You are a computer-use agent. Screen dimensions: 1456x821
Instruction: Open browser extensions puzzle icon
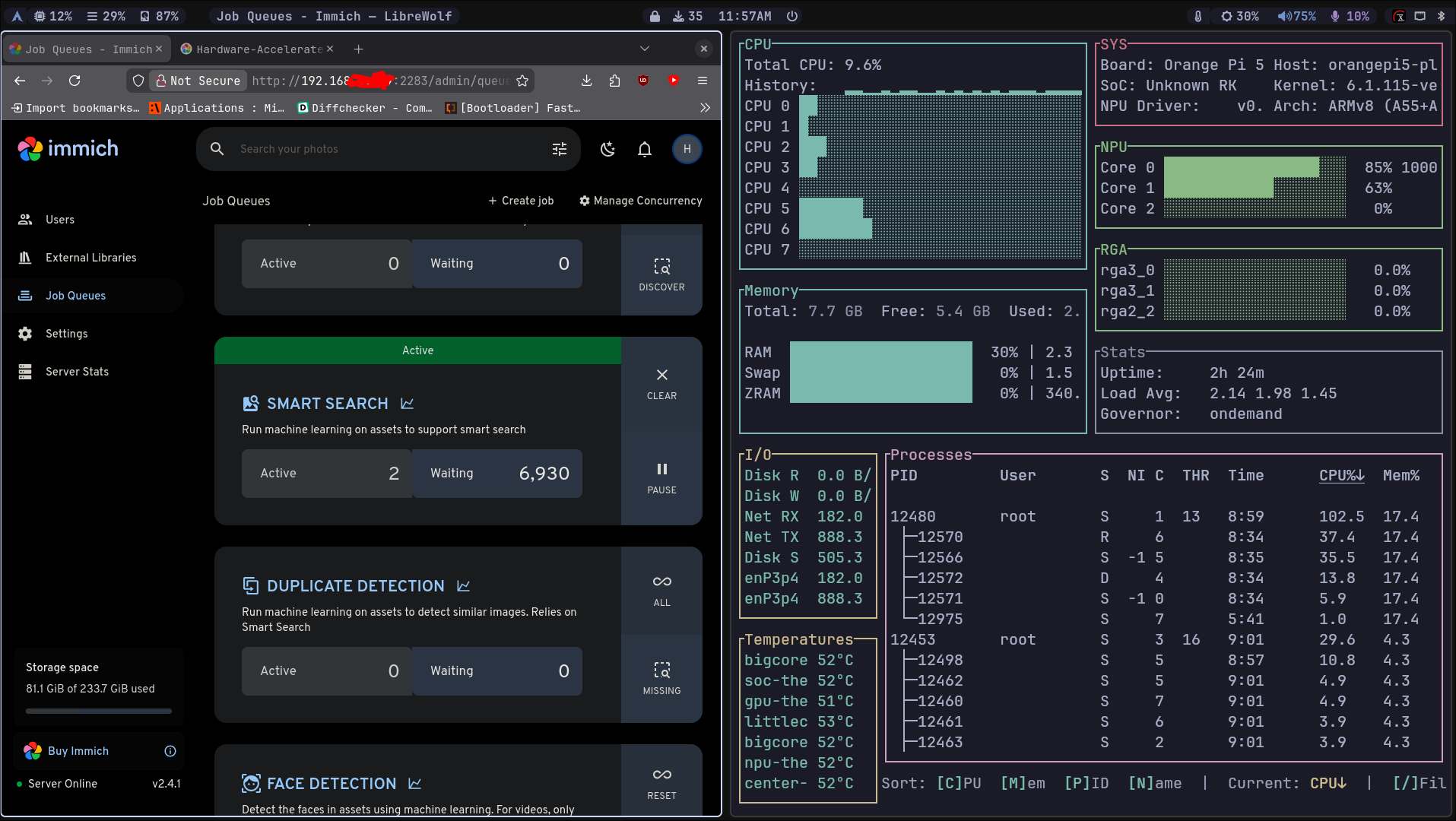click(614, 81)
